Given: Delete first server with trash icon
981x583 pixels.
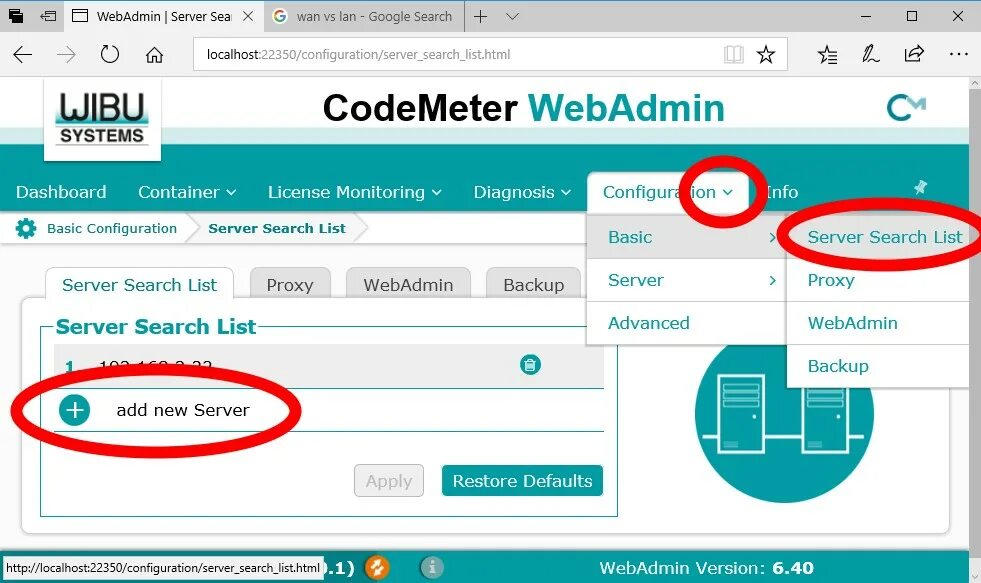Looking at the screenshot, I should coord(530,365).
